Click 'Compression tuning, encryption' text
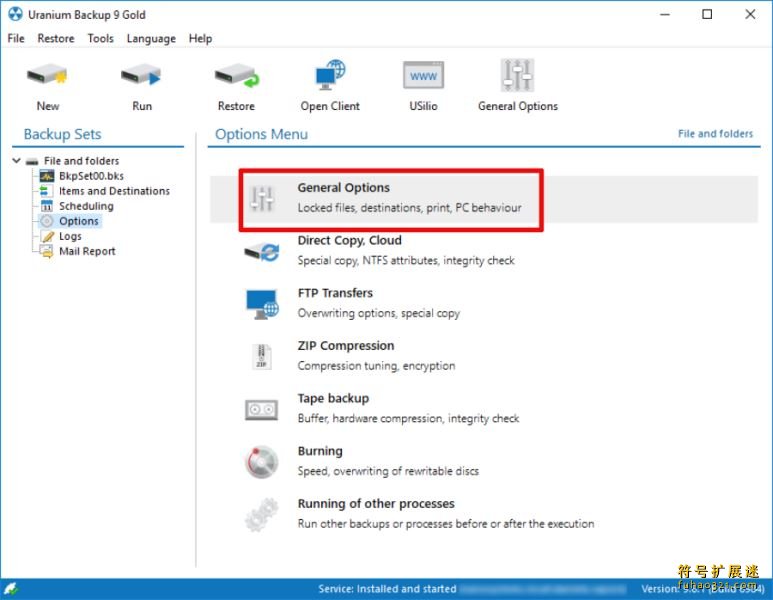 tap(376, 366)
